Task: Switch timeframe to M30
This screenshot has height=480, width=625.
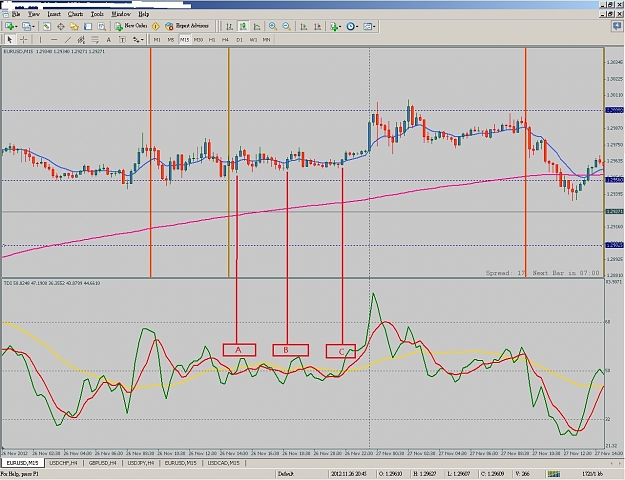Action: click(198, 39)
